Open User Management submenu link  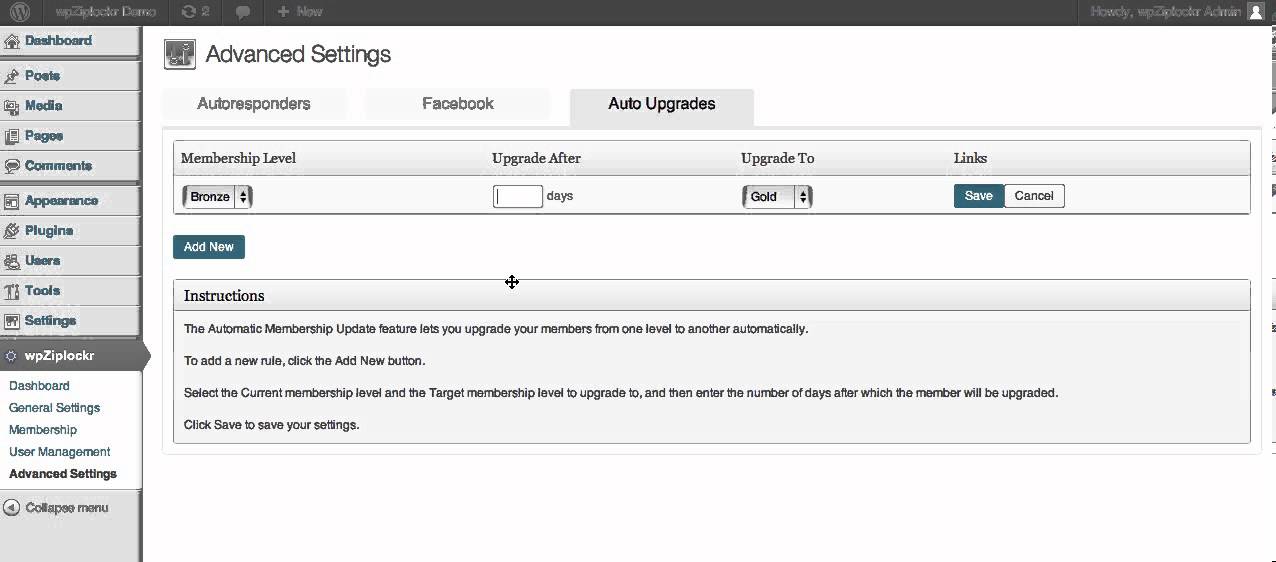(x=59, y=452)
